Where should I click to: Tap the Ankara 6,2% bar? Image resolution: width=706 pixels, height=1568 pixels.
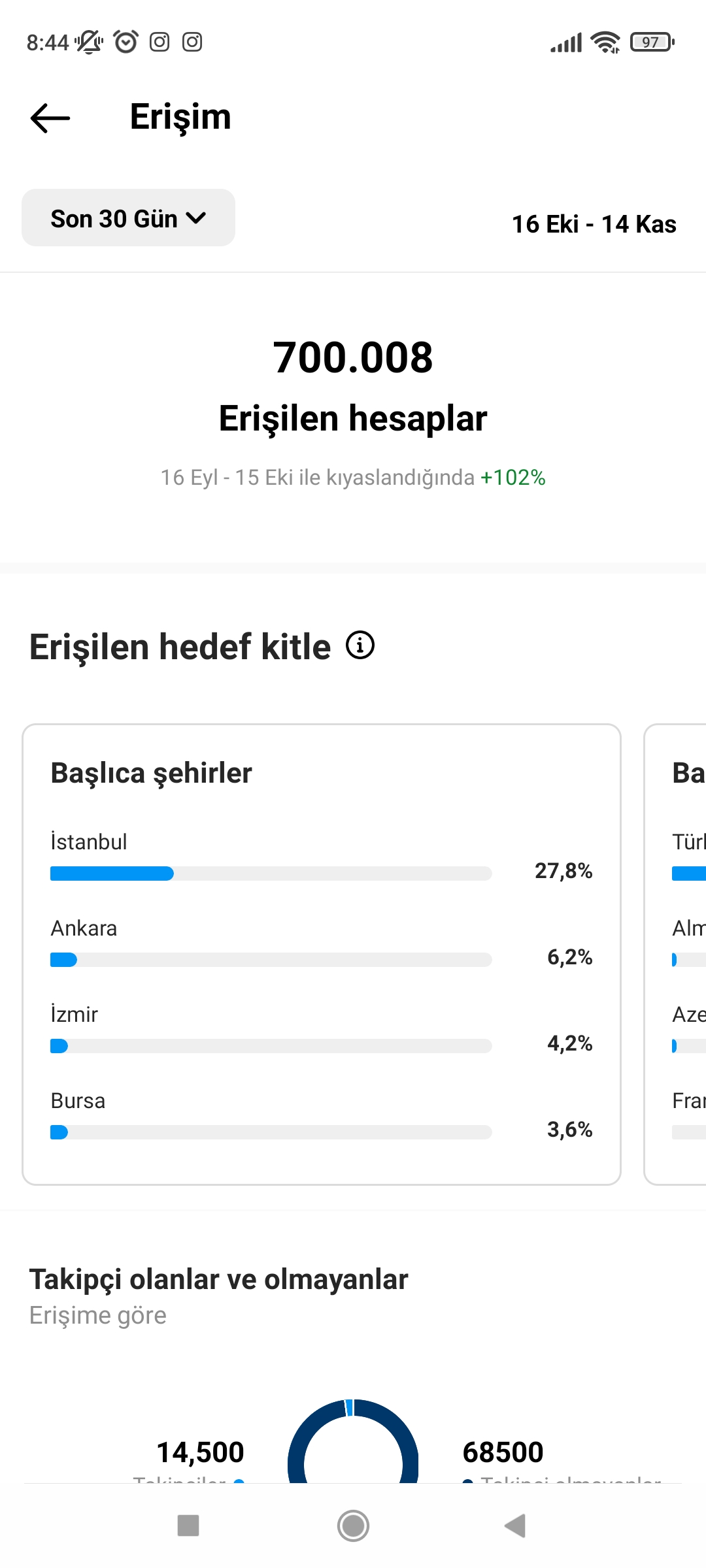coord(271,960)
